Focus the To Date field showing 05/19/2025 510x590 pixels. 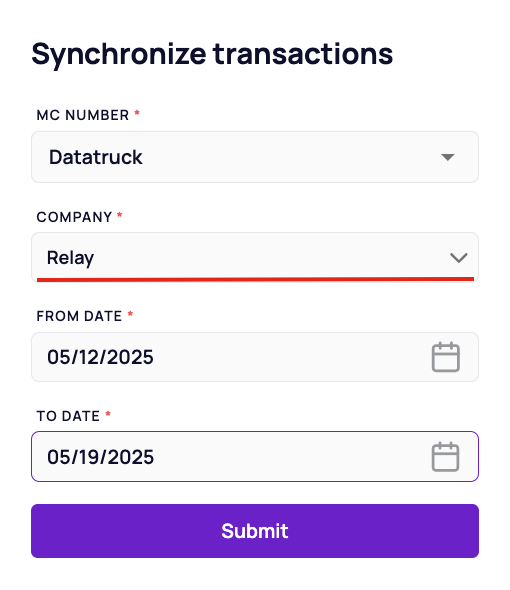point(255,456)
